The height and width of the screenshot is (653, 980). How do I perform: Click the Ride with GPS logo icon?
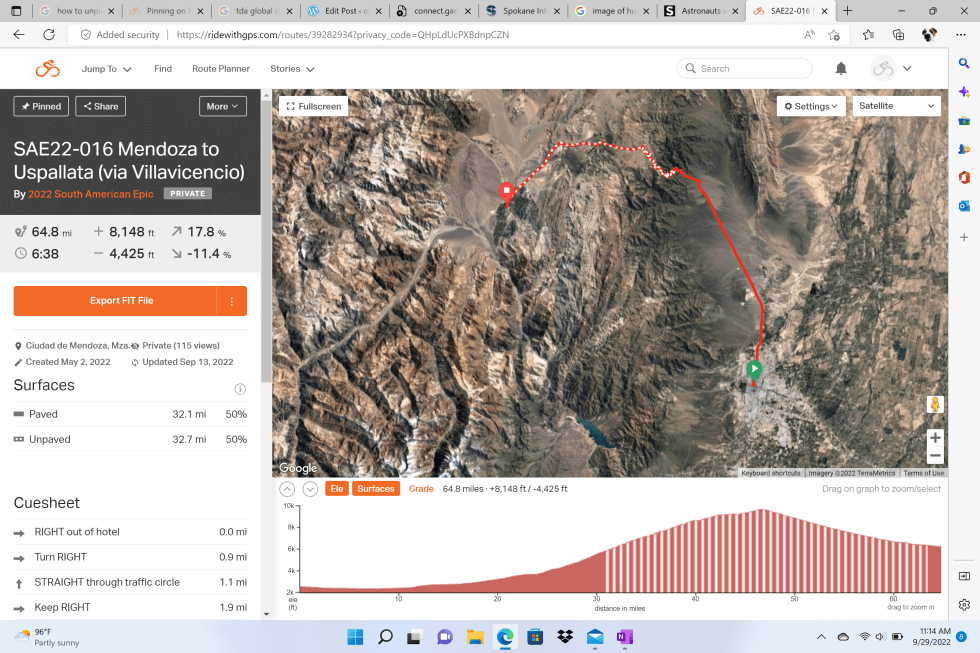point(47,69)
